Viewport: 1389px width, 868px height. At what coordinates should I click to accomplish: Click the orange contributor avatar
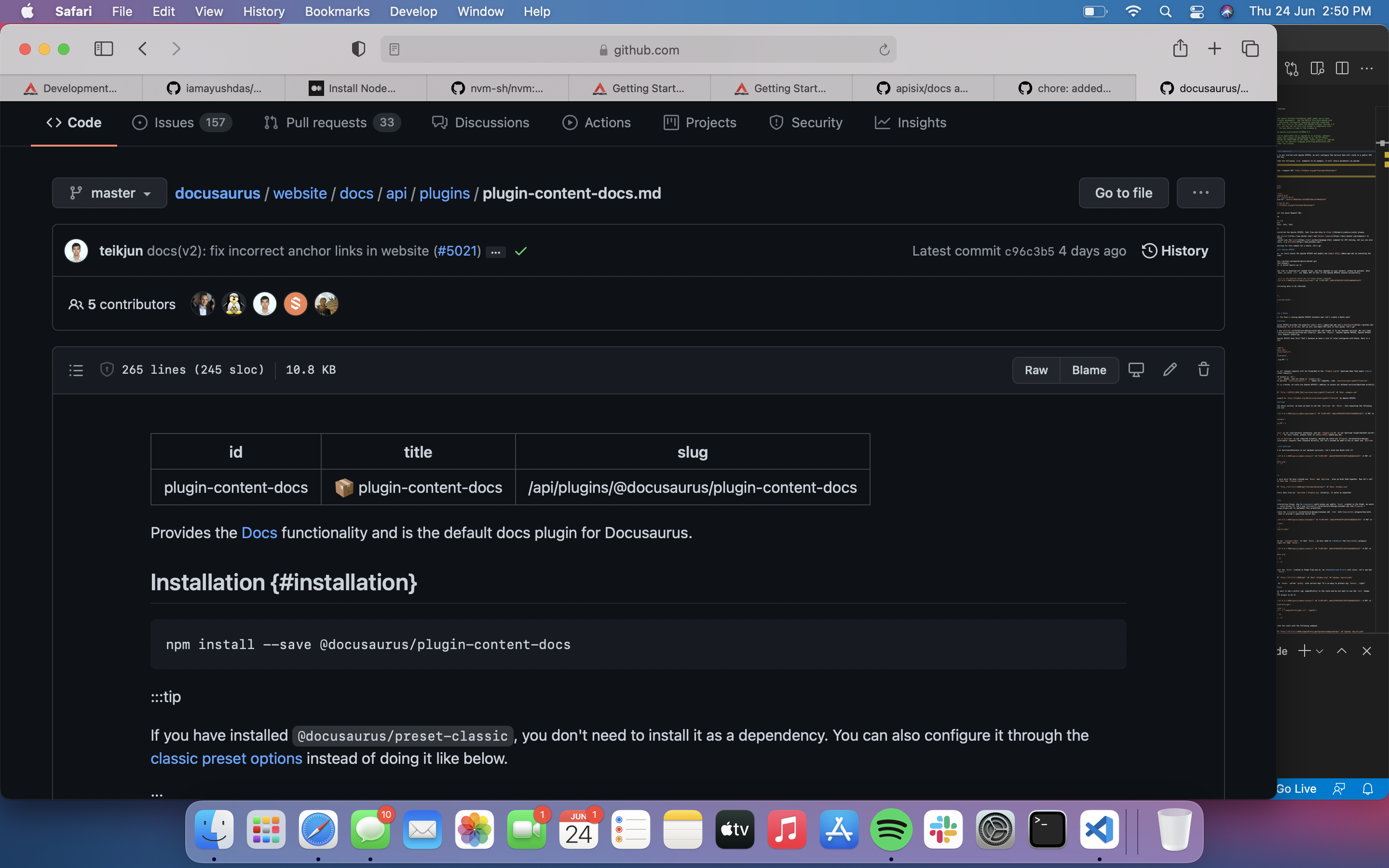point(296,304)
